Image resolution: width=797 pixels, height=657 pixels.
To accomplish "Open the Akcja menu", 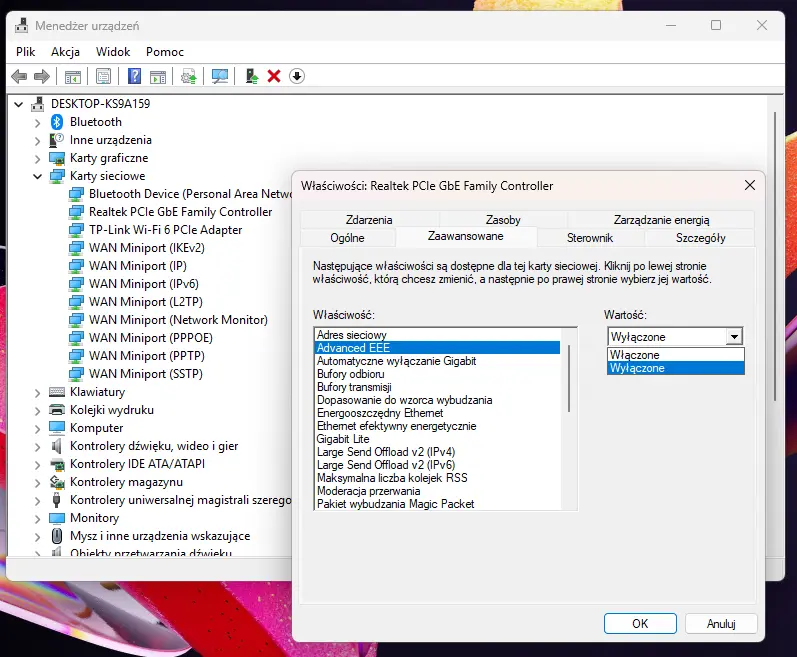I will pos(65,52).
